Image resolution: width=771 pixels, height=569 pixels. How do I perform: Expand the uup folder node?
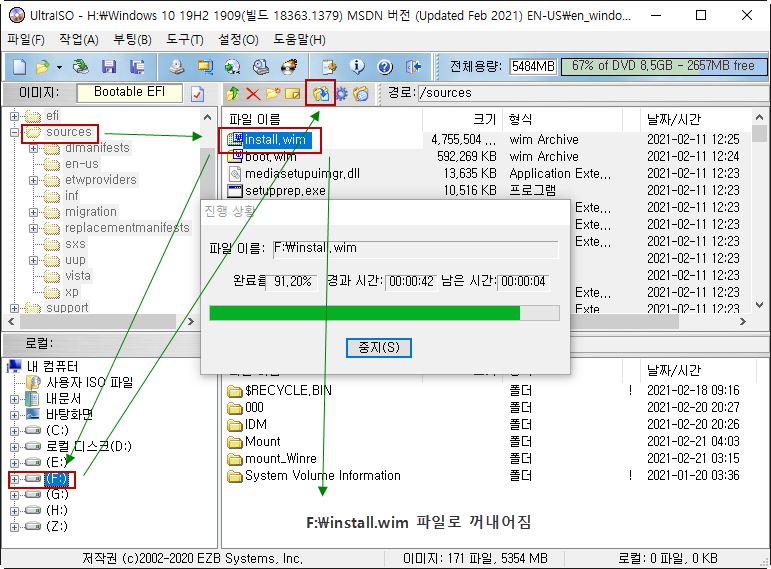click(x=33, y=260)
